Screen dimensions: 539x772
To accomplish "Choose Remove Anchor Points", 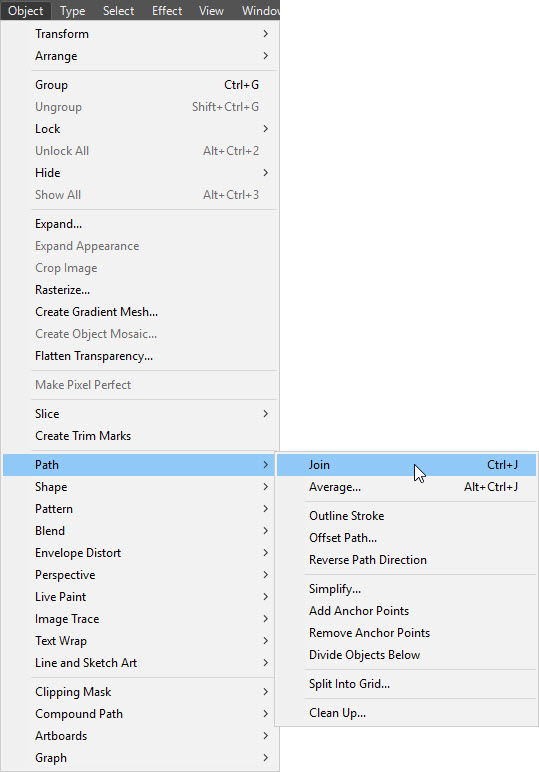I will [x=406, y=633].
